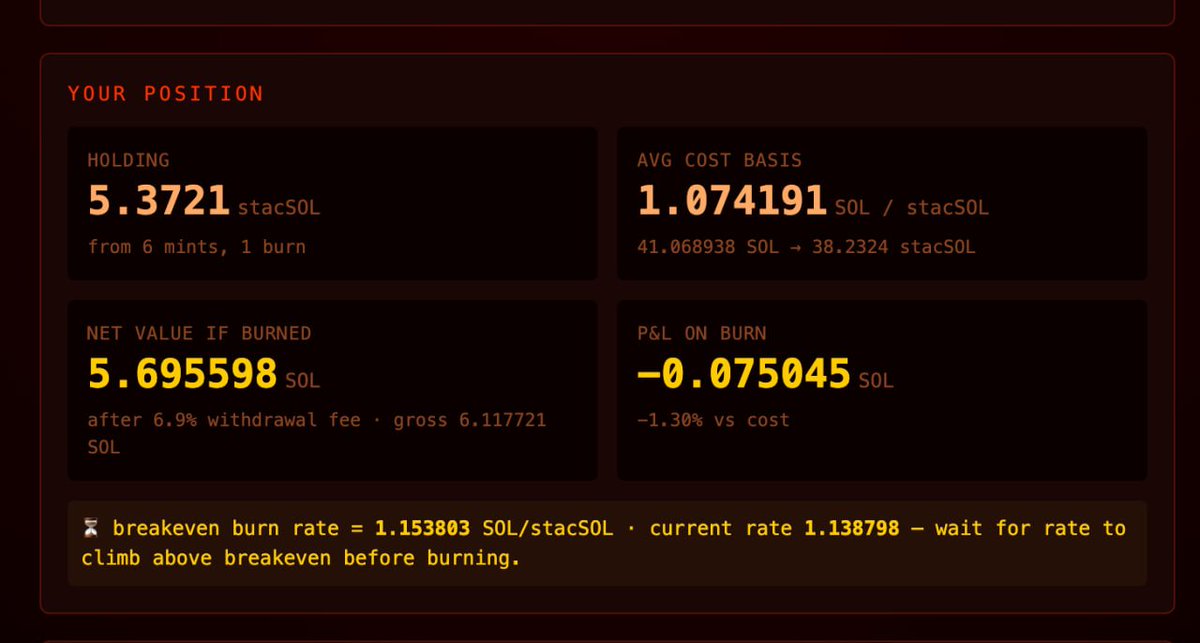Click the 'stacSOL' unit beside 5.3721
This screenshot has width=1200, height=643.
pyautogui.click(x=279, y=208)
